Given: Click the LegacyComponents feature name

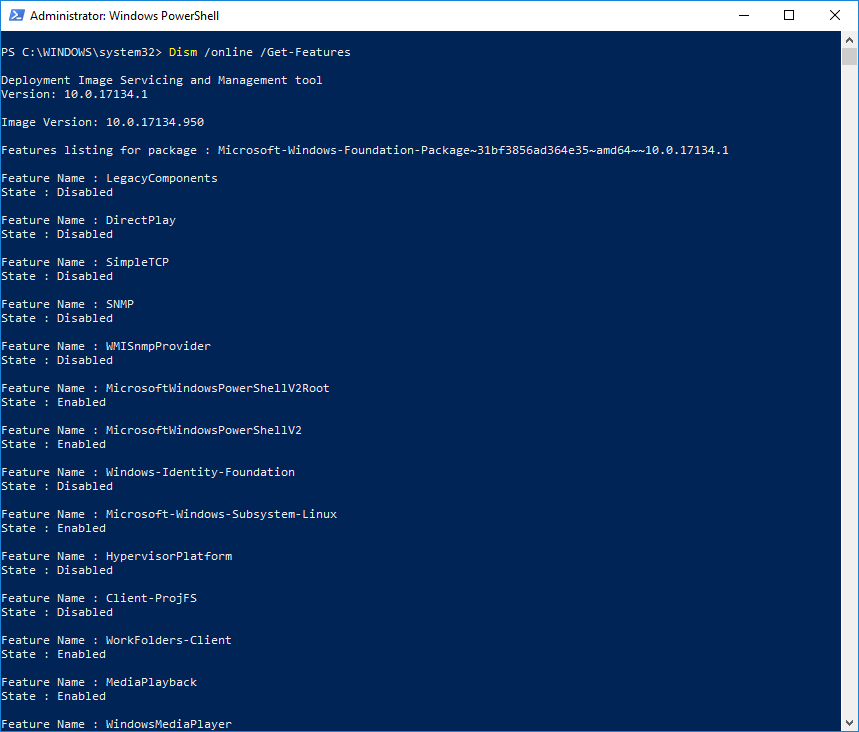Looking at the screenshot, I should pyautogui.click(x=161, y=178).
